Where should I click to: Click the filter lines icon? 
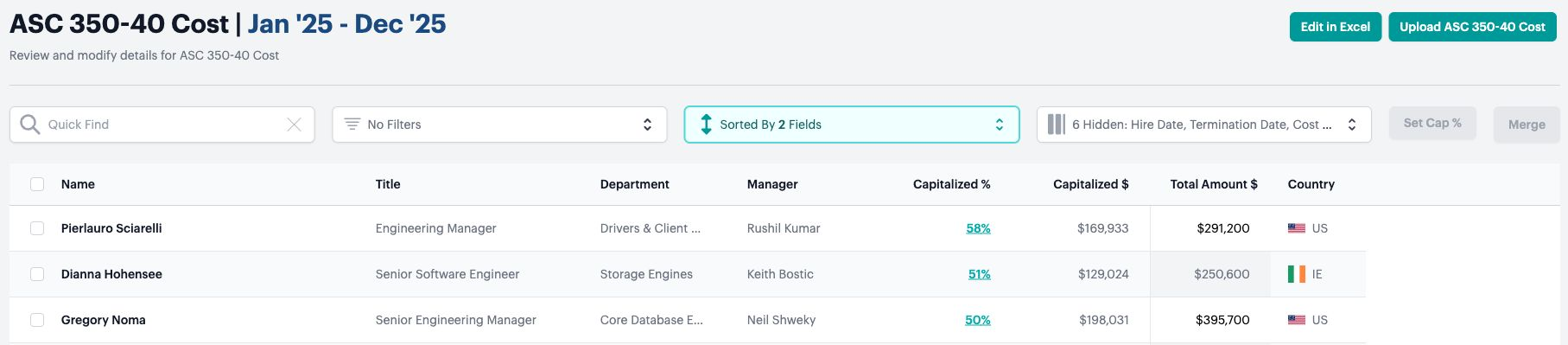pyautogui.click(x=352, y=125)
